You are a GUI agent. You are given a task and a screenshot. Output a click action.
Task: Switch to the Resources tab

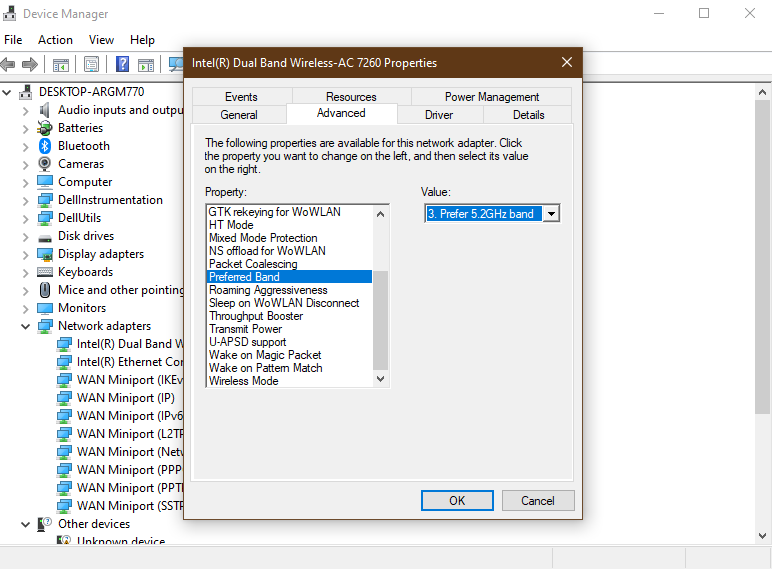tap(351, 96)
